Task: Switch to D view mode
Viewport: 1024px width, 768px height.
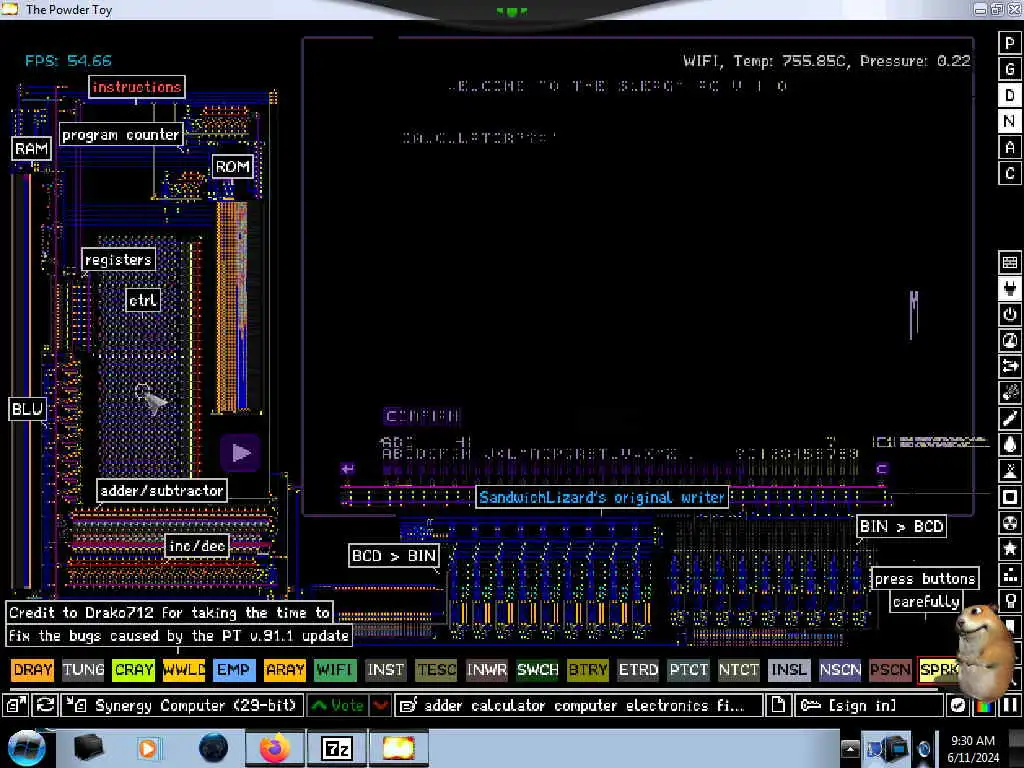Action: pyautogui.click(x=1010, y=95)
